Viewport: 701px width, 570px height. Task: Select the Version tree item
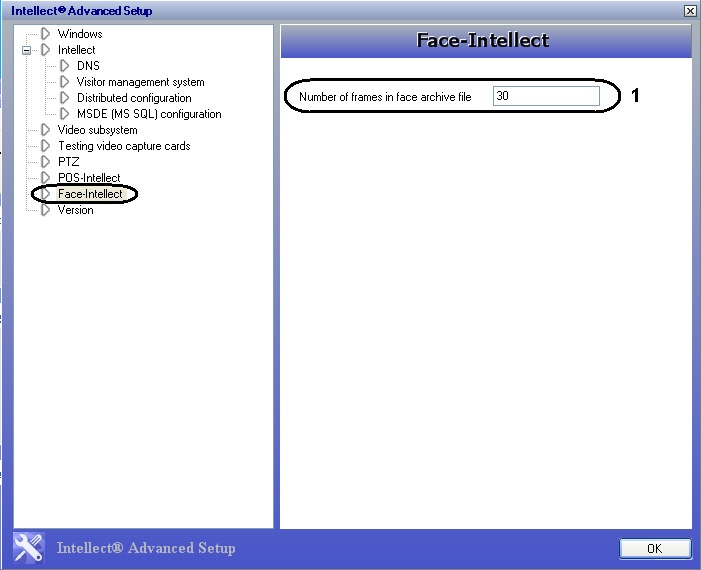(76, 210)
